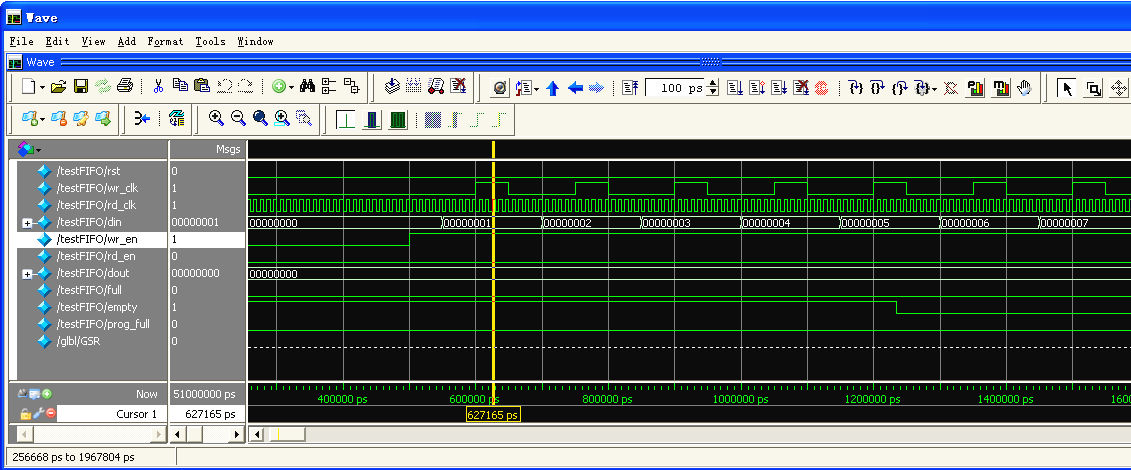This screenshot has height=470, width=1131.
Task: Click the run length stepper up arrow
Action: pos(713,84)
